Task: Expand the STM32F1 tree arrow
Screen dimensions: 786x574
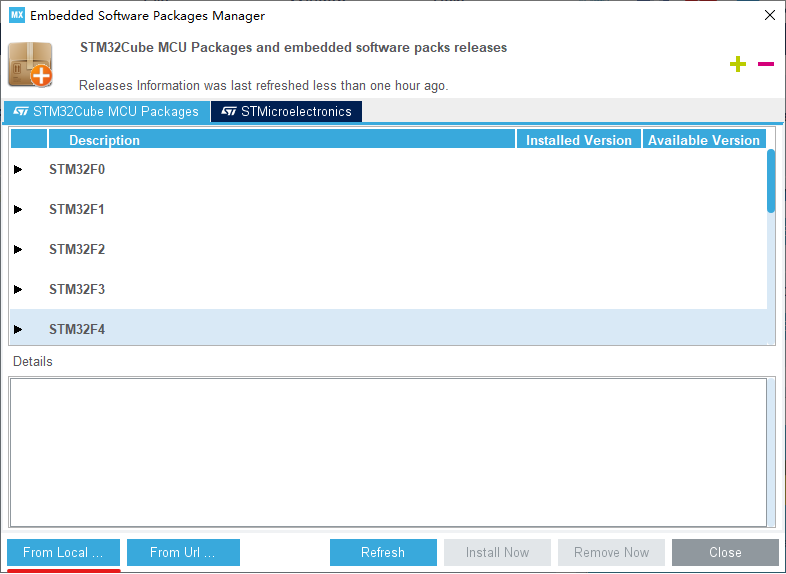Action: 18,210
